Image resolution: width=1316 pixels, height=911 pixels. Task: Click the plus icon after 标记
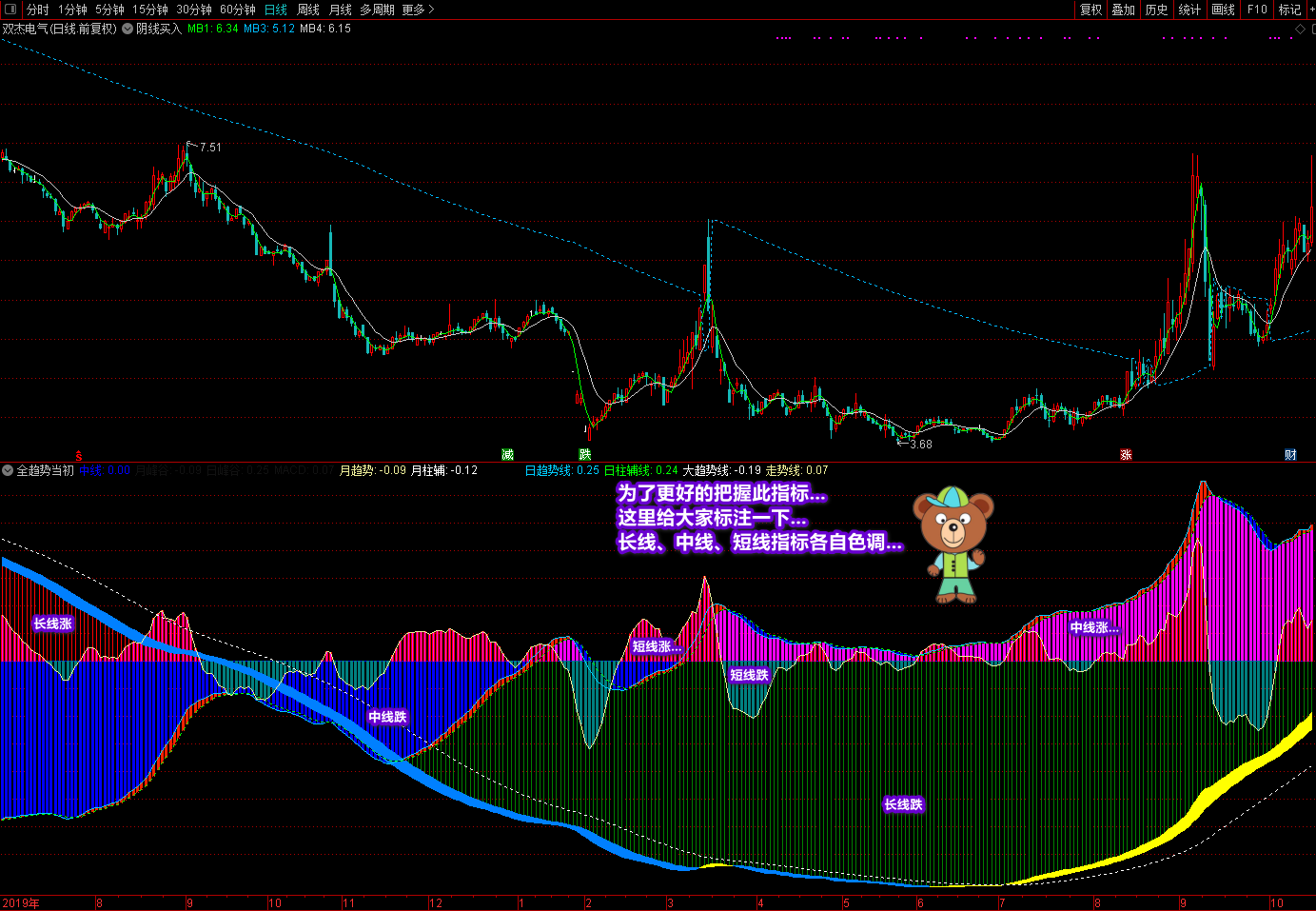[x=1311, y=10]
